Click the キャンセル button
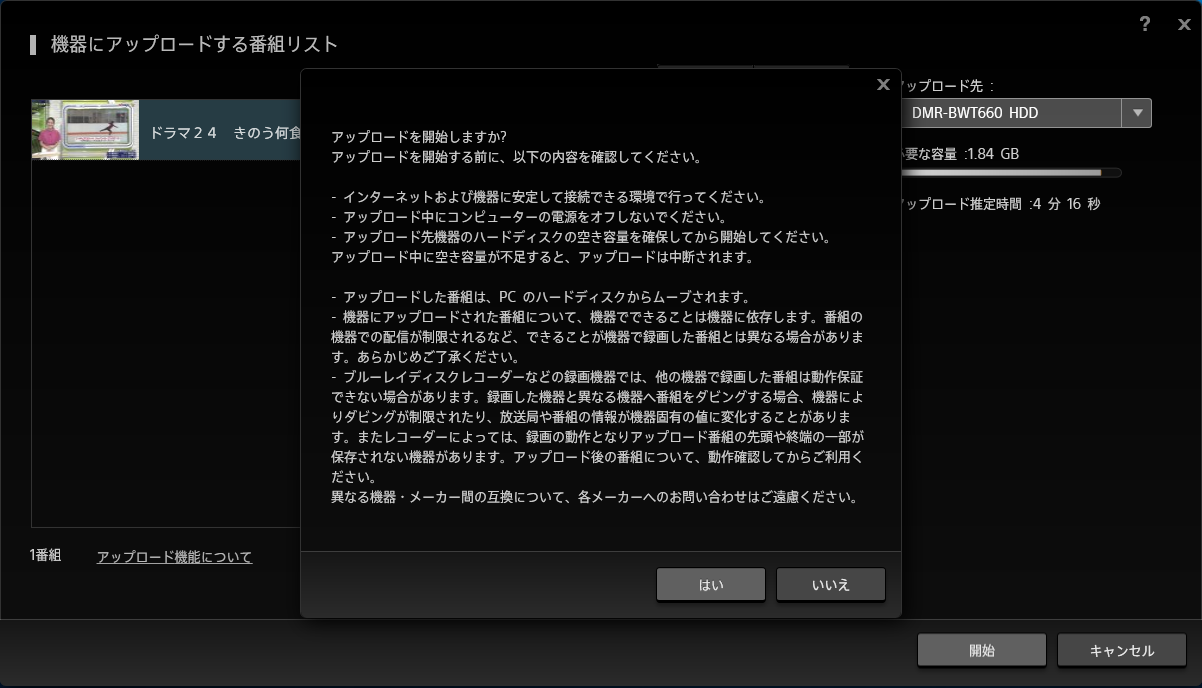This screenshot has width=1202, height=688. [1121, 651]
